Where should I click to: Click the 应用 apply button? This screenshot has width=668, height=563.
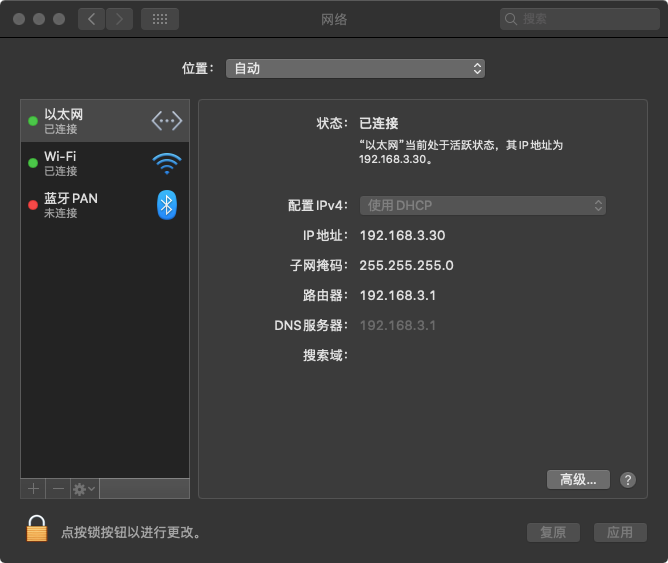tap(620, 532)
